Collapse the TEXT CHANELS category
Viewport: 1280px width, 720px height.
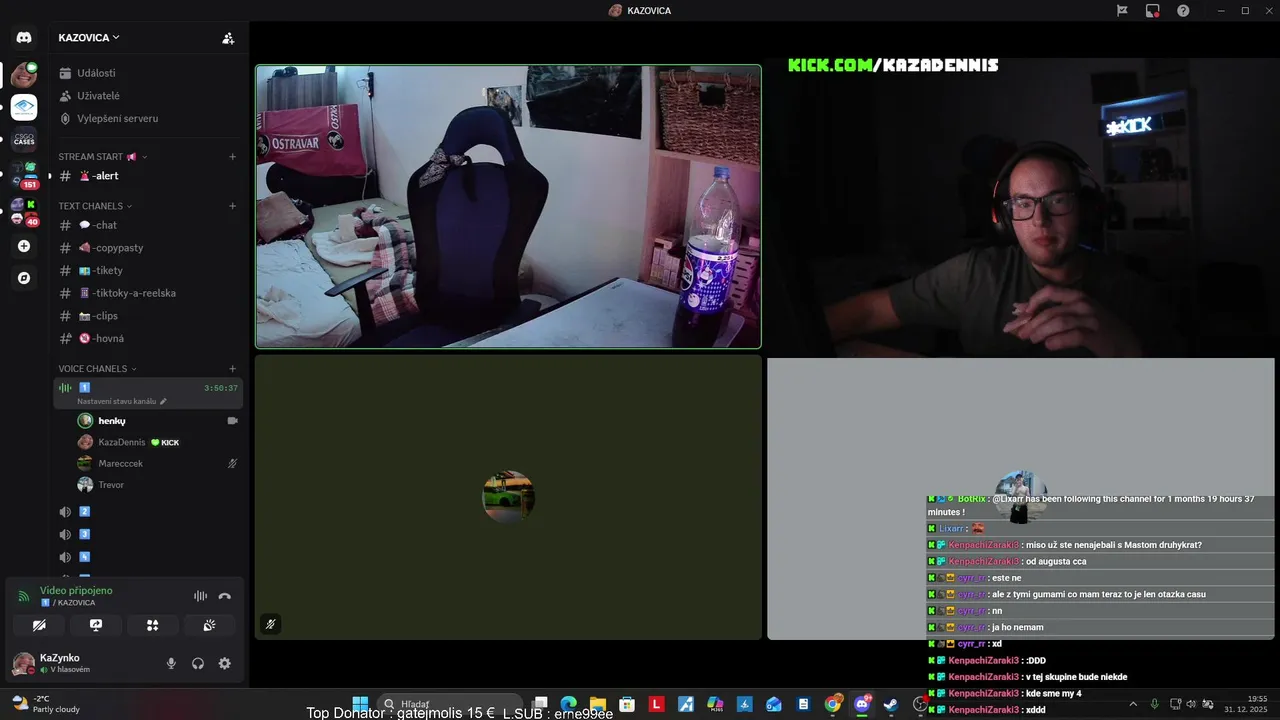95,206
